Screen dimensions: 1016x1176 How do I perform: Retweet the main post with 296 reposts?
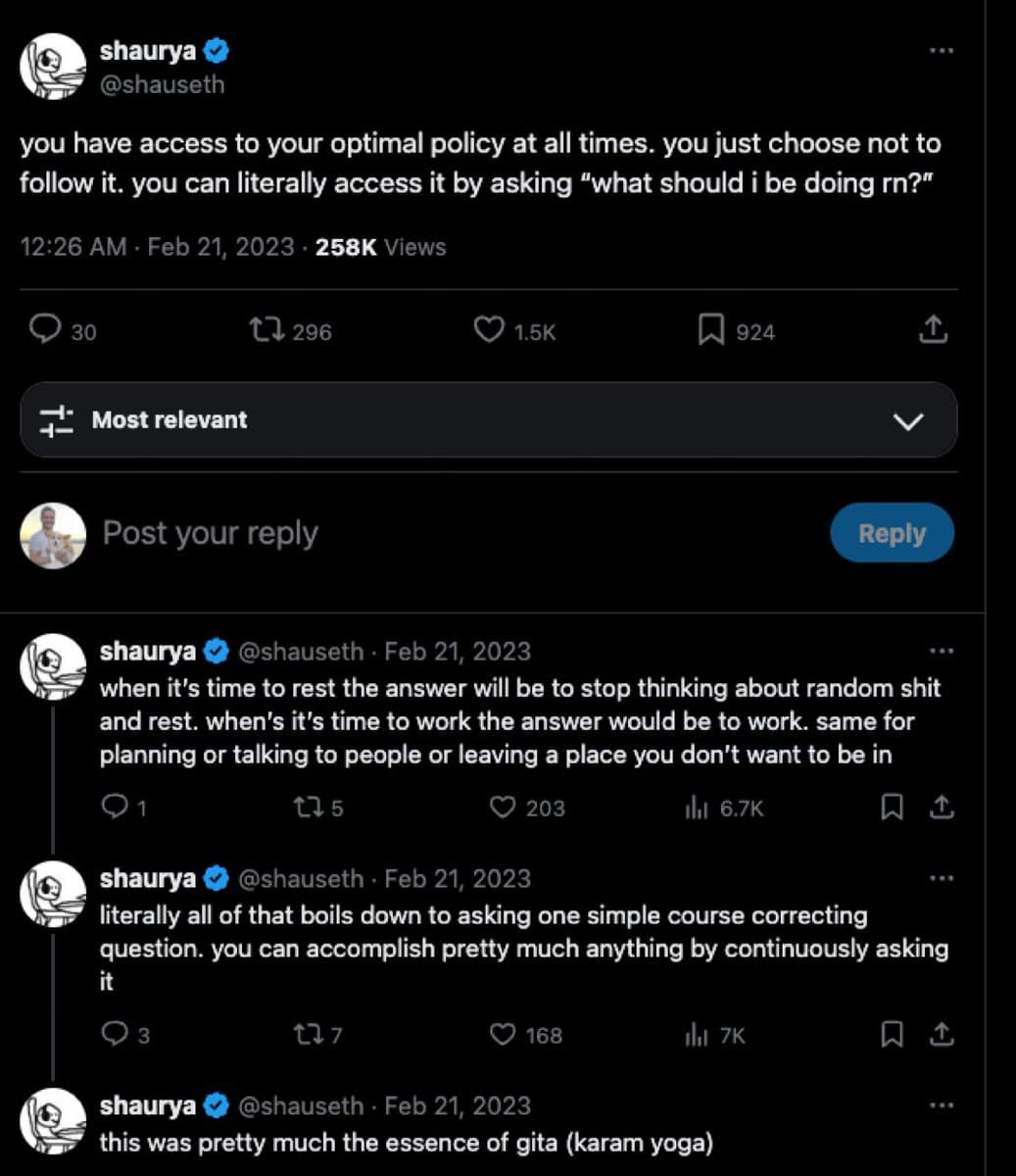tap(266, 330)
